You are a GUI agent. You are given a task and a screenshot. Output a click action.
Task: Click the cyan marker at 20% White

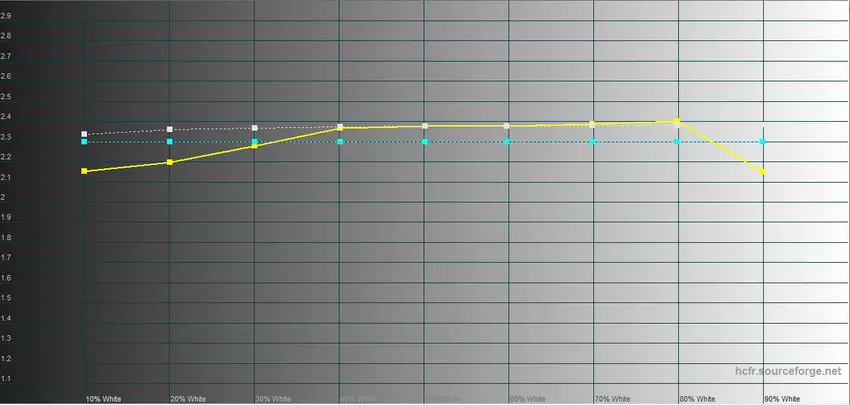click(x=170, y=142)
